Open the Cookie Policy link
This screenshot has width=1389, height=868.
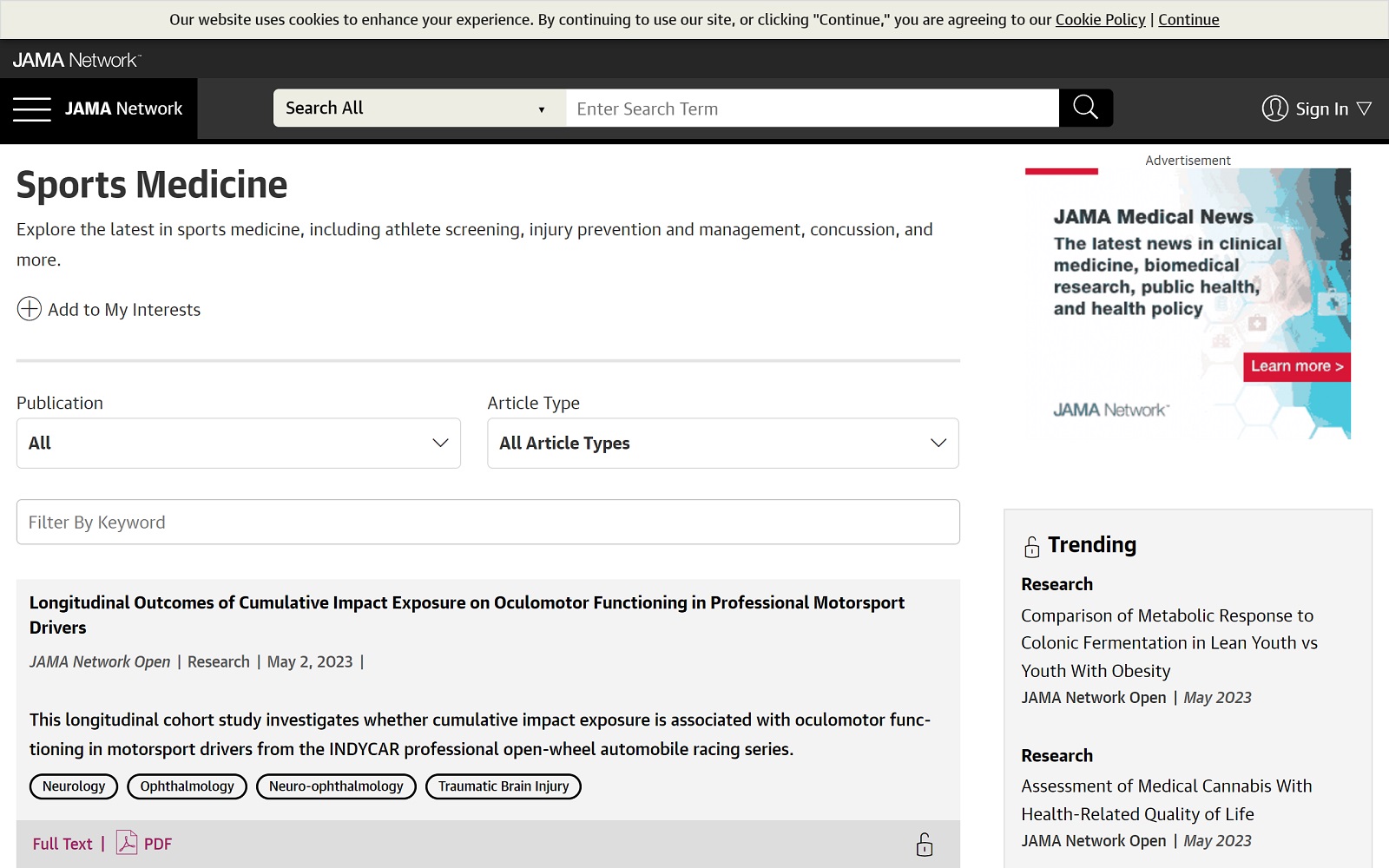1100,19
